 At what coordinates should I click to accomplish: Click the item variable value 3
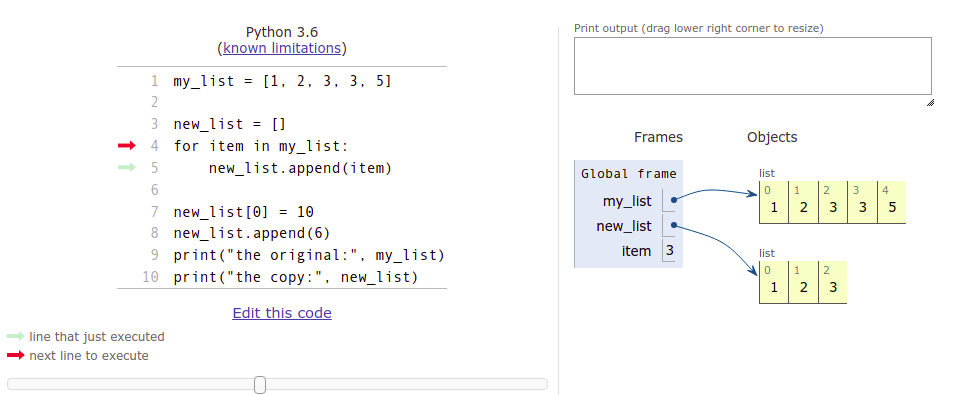pos(669,250)
